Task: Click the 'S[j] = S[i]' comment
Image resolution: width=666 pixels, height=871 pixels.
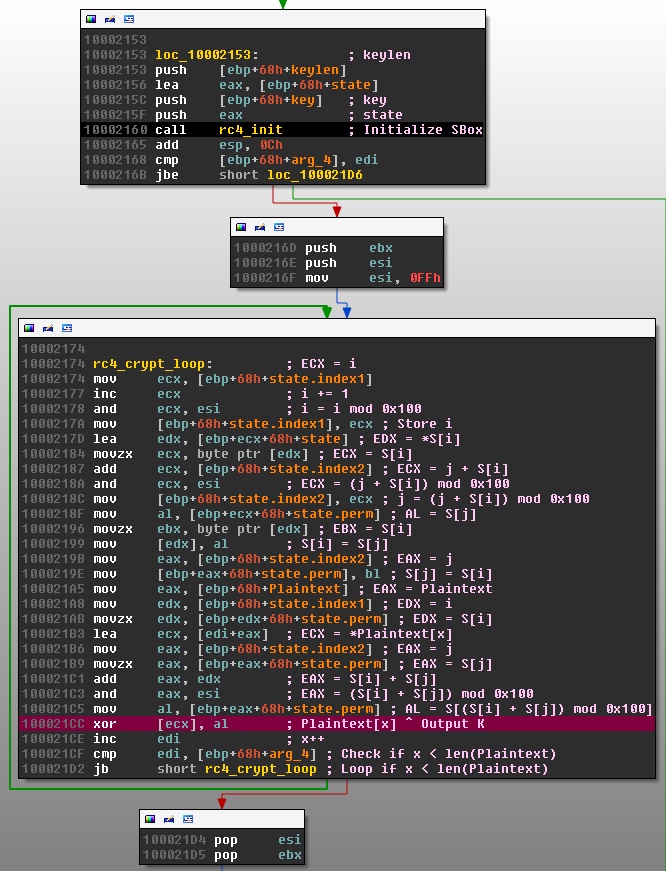Action: coord(448,574)
